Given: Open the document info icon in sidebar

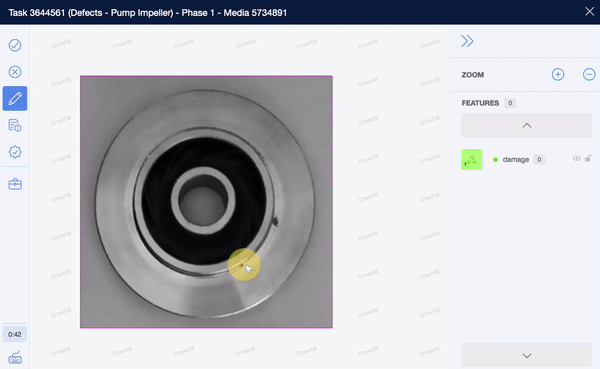Looking at the screenshot, I should click(x=15, y=125).
